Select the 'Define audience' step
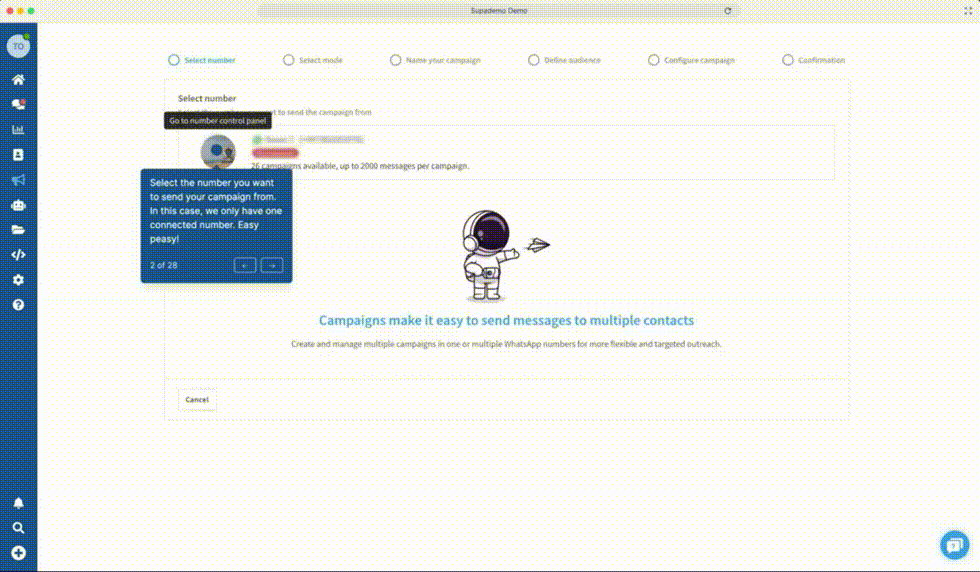 point(564,60)
